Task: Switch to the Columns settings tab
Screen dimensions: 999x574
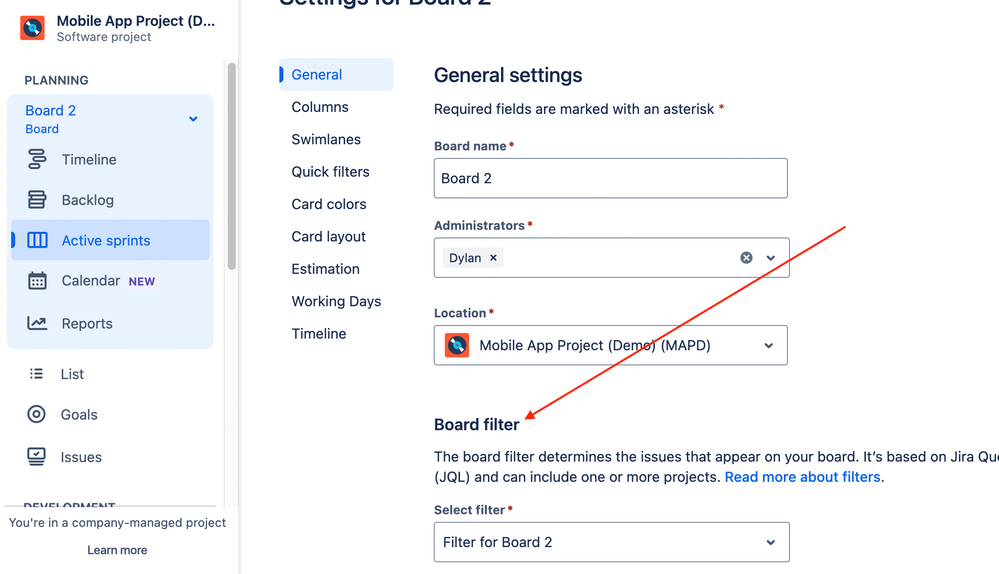Action: [x=320, y=107]
